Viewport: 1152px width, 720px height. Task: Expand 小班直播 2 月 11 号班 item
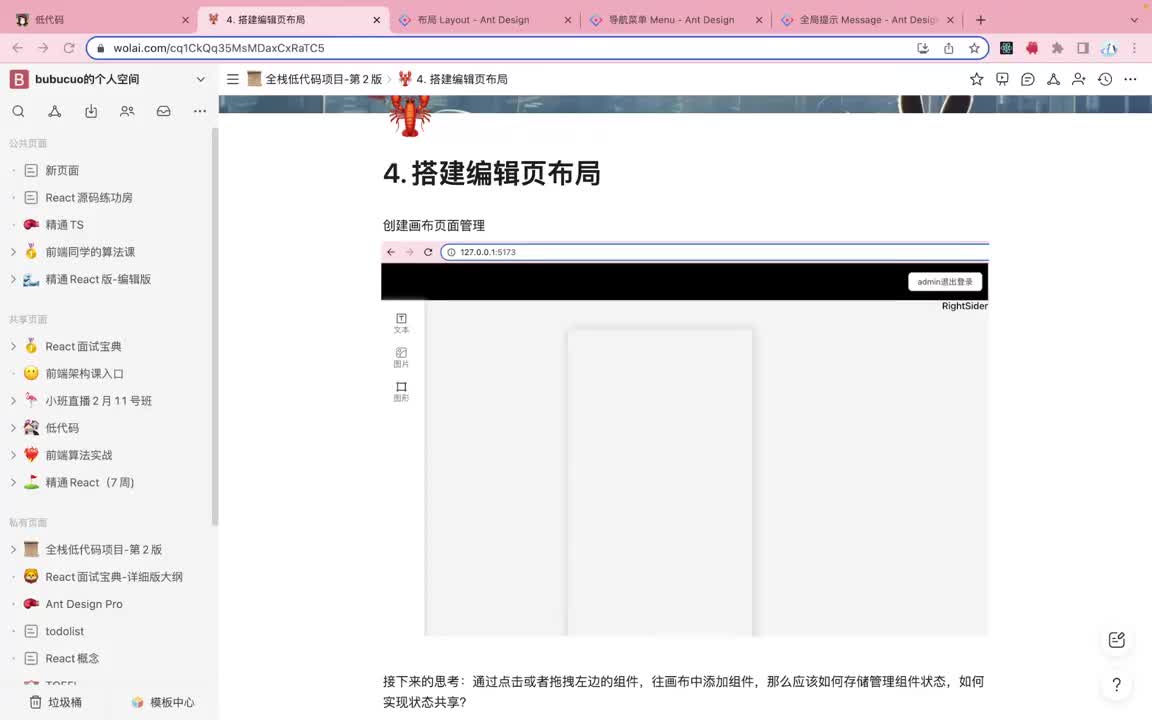tap(13, 400)
